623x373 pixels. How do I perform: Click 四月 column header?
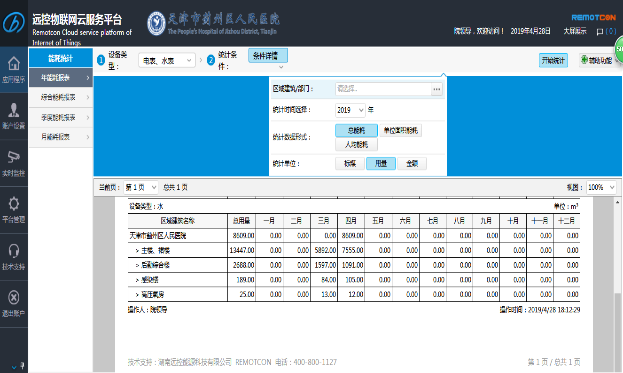(x=351, y=221)
